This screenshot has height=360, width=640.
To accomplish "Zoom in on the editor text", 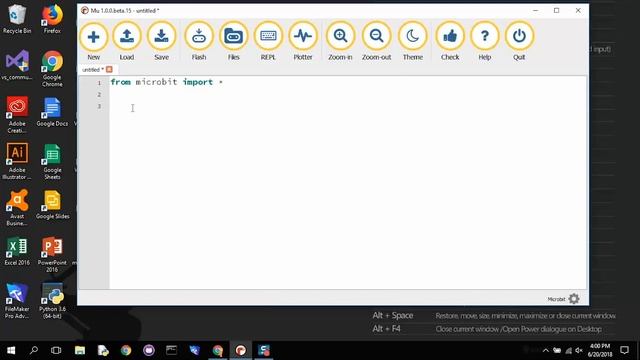I will point(340,41).
